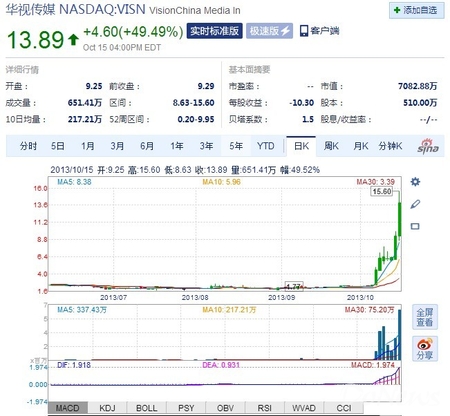This screenshot has height=416, width=450.
Task: Select the PSY indicator tab
Action: (x=186, y=408)
